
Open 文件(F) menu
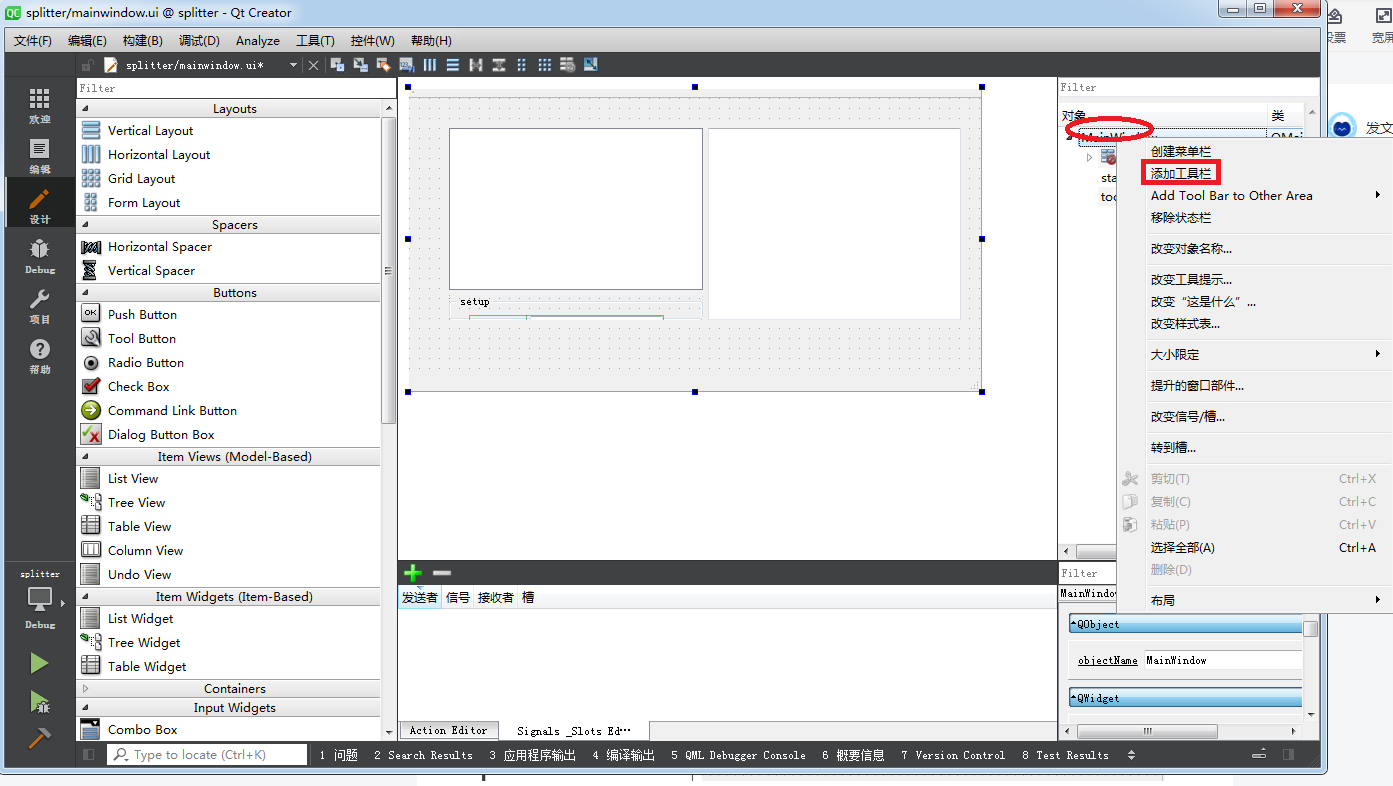click(33, 41)
